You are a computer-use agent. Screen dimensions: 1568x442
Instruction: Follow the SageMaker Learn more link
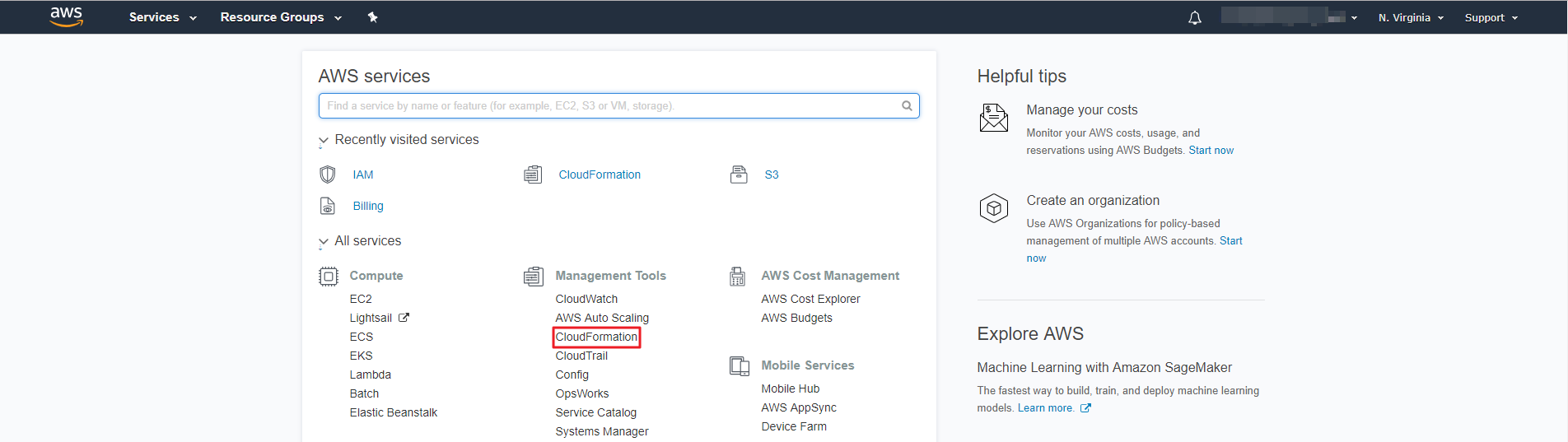pos(1046,408)
